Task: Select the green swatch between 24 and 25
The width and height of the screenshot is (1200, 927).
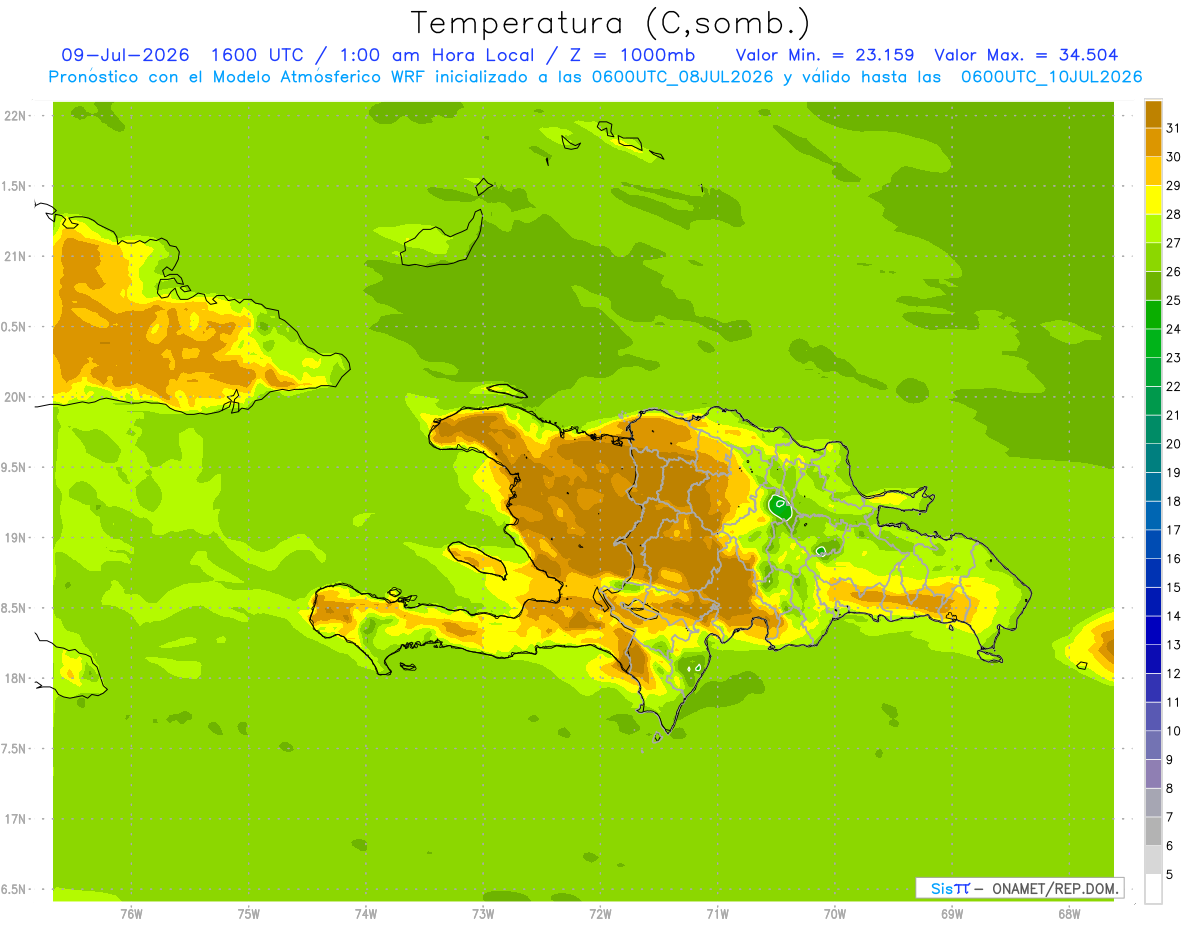Action: click(x=1153, y=315)
